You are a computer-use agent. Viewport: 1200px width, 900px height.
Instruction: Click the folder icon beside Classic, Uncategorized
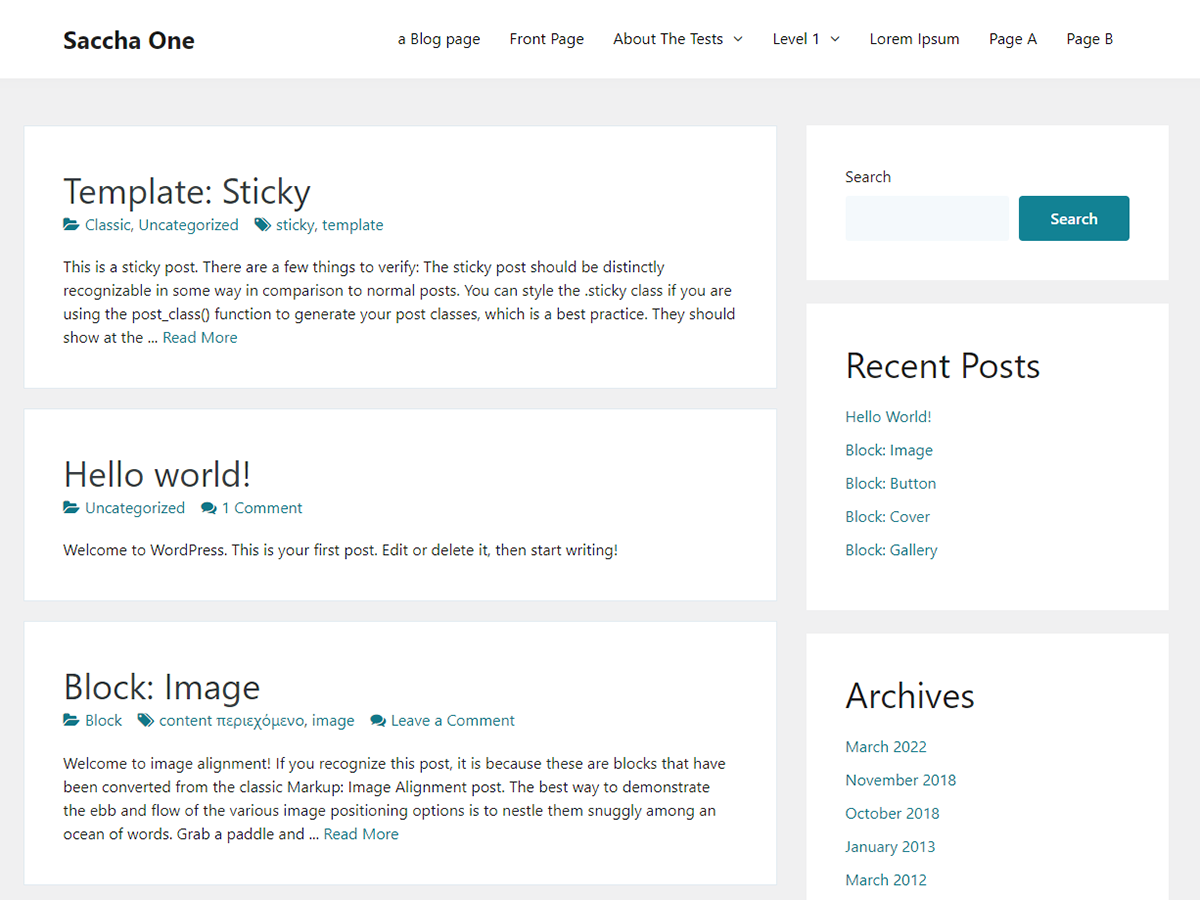coord(69,225)
